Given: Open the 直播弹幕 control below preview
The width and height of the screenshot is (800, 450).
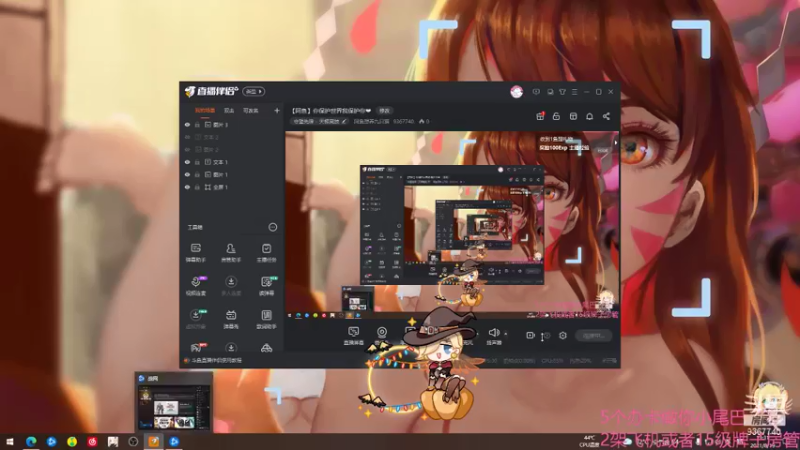Looking at the screenshot, I should (x=353, y=336).
